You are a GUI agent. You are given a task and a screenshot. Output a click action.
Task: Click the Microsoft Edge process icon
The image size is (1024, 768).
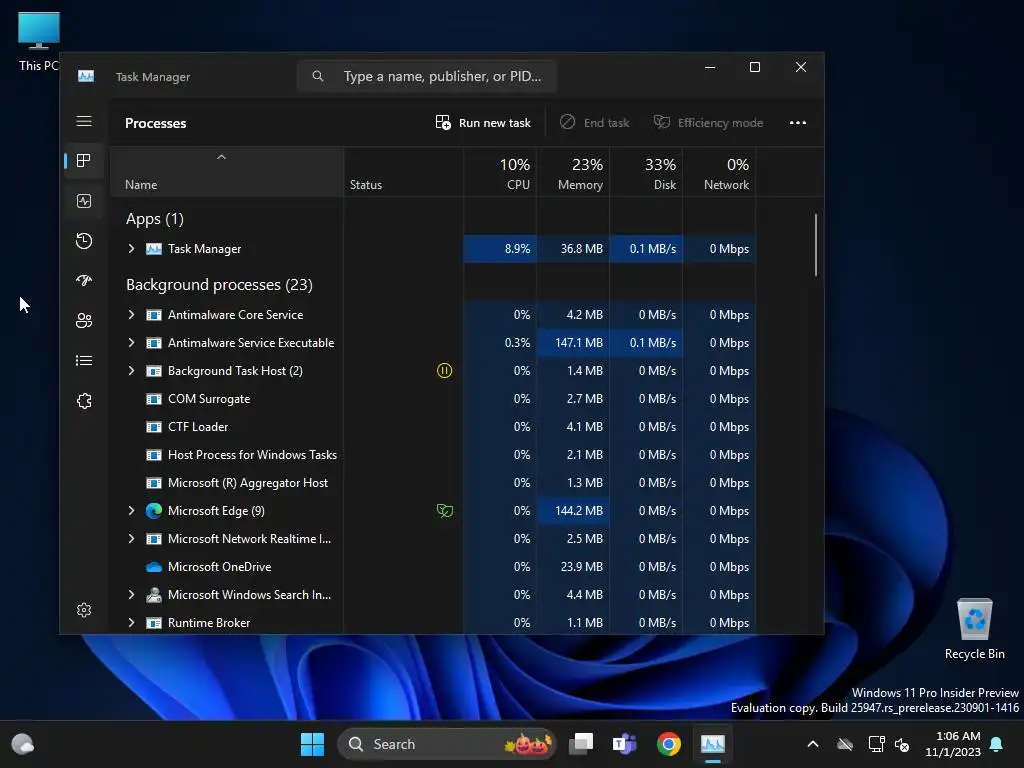[x=153, y=511]
